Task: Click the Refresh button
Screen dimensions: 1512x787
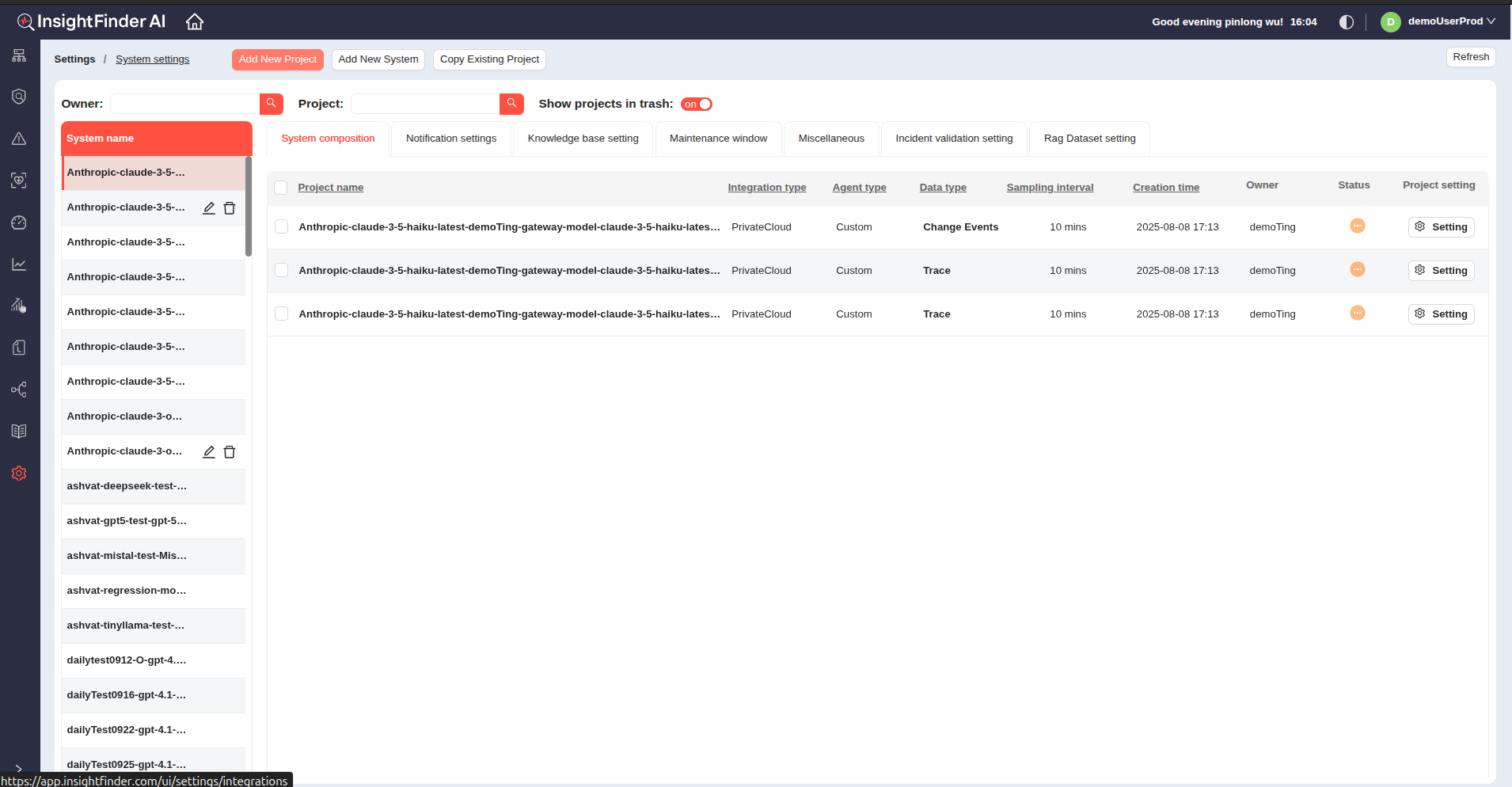Action: (1470, 57)
